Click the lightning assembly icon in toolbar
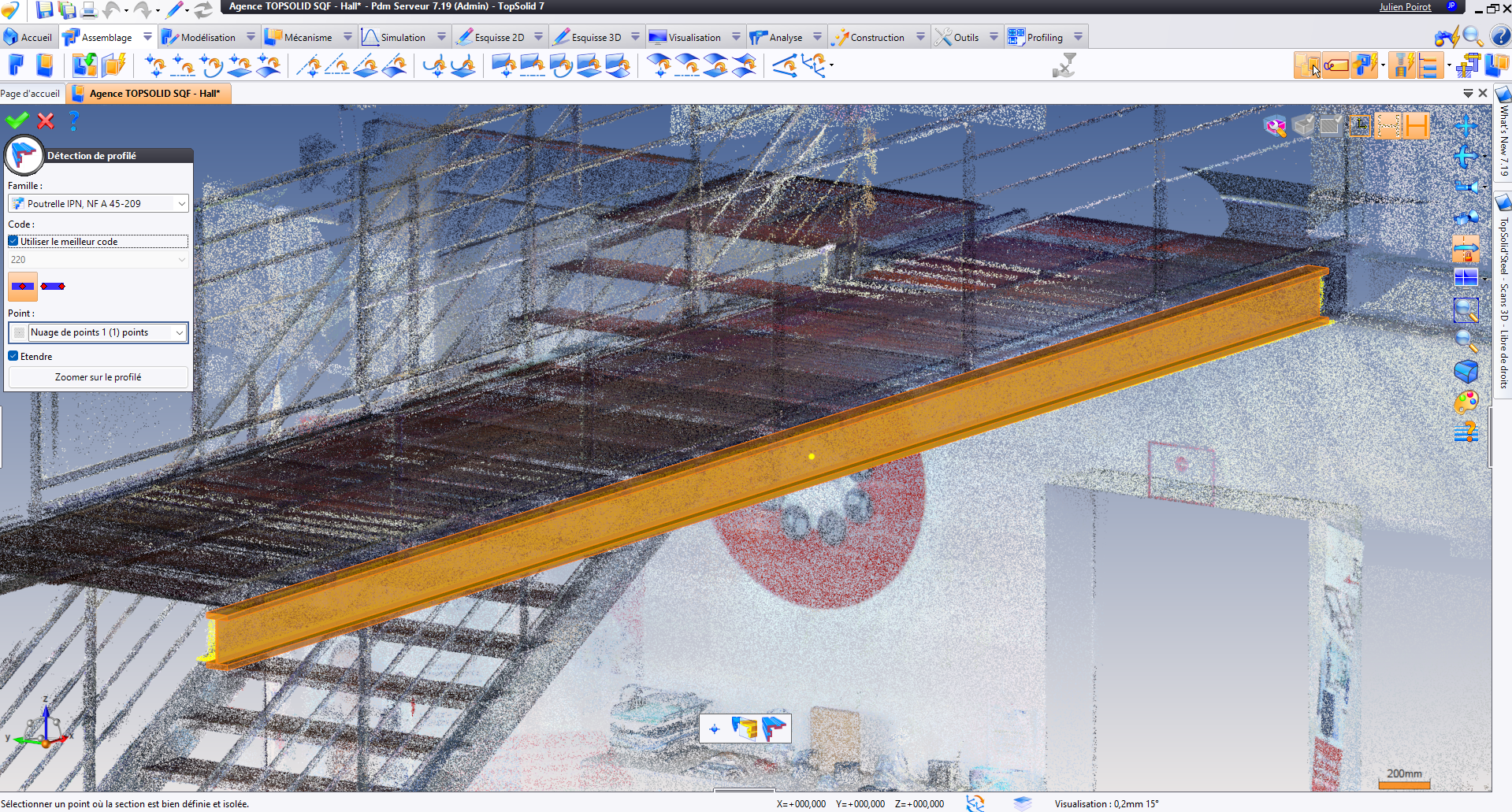The width and height of the screenshot is (1512, 812). pos(114,65)
